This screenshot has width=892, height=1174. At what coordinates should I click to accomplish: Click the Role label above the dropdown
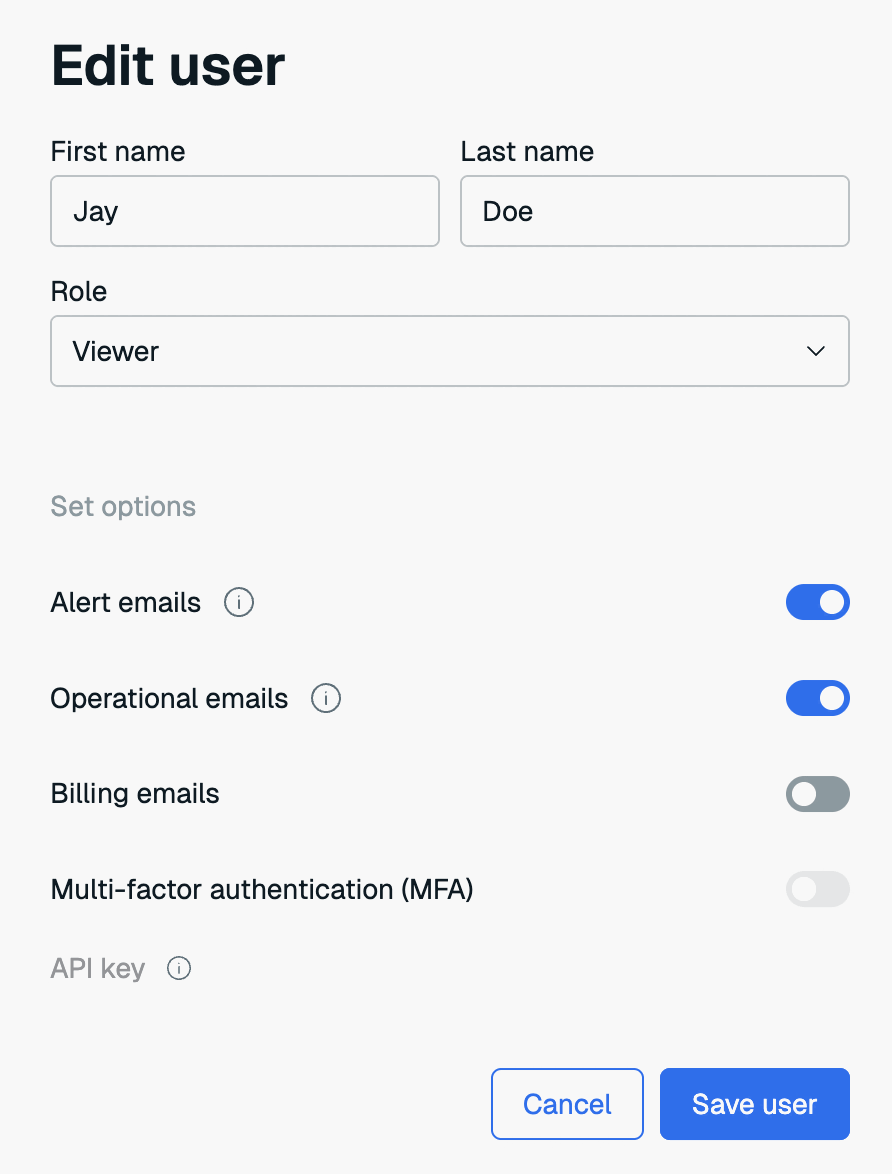[x=79, y=292]
